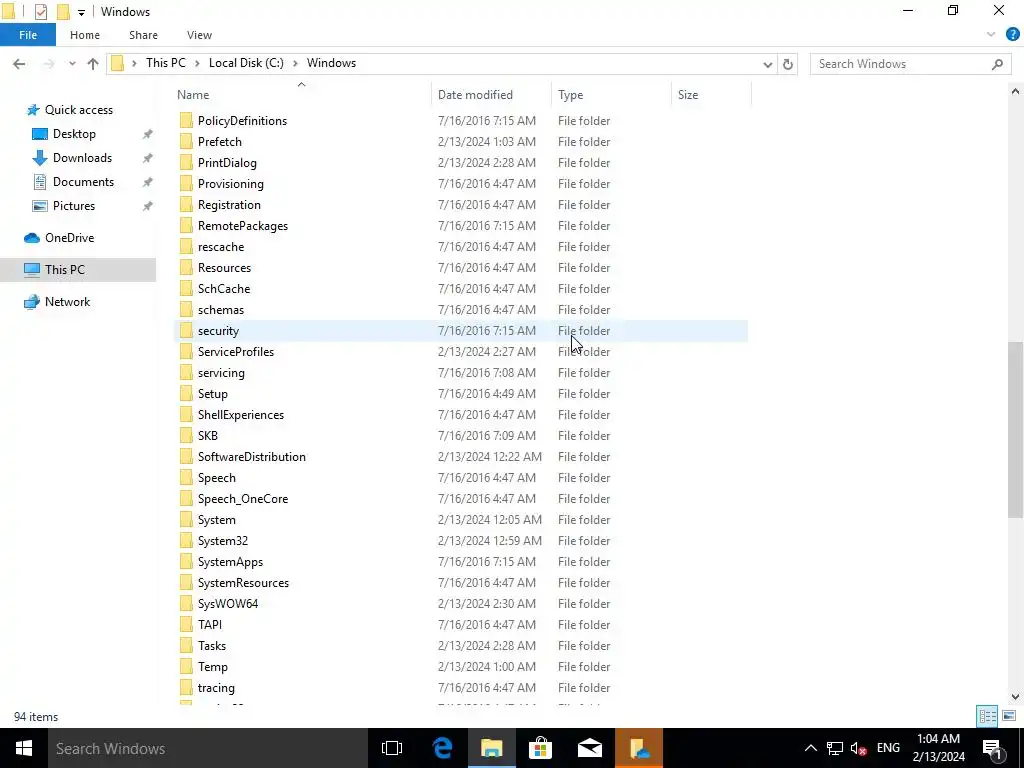Switch to Large icons view layout

(x=1009, y=716)
